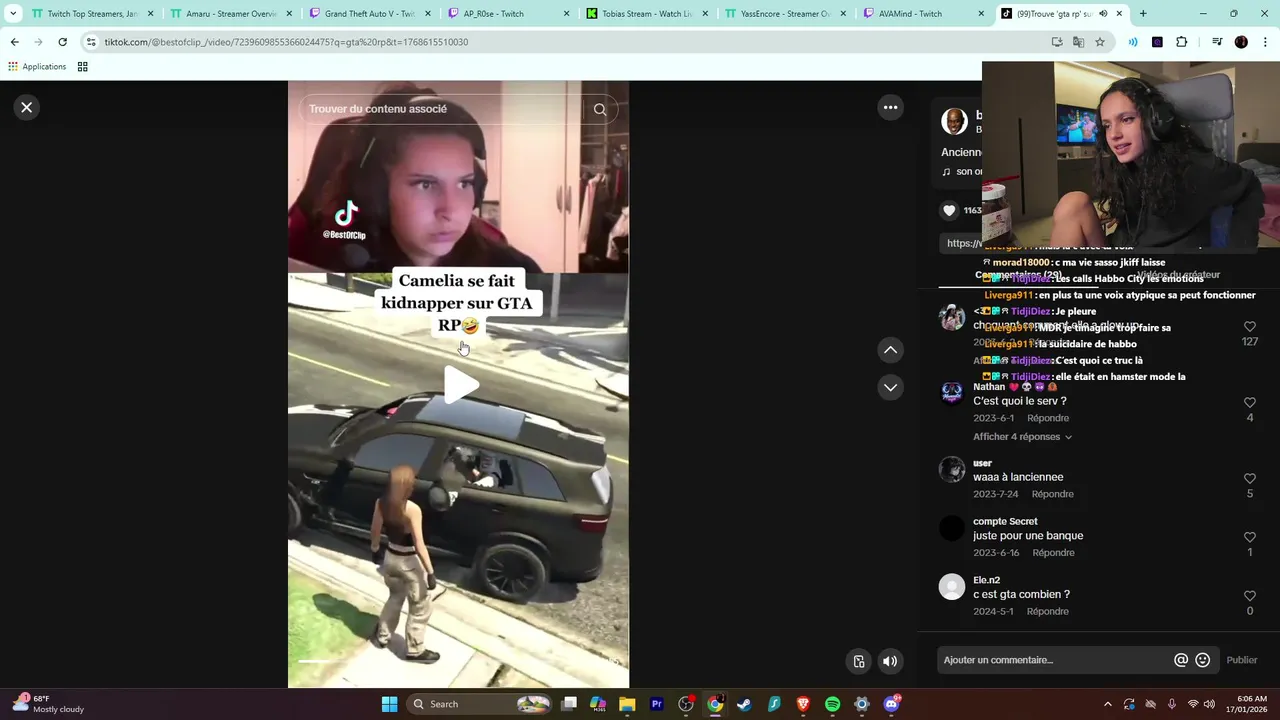Viewport: 1280px width, 720px height.
Task: Click the search magnifier in related content field
Action: point(600,109)
